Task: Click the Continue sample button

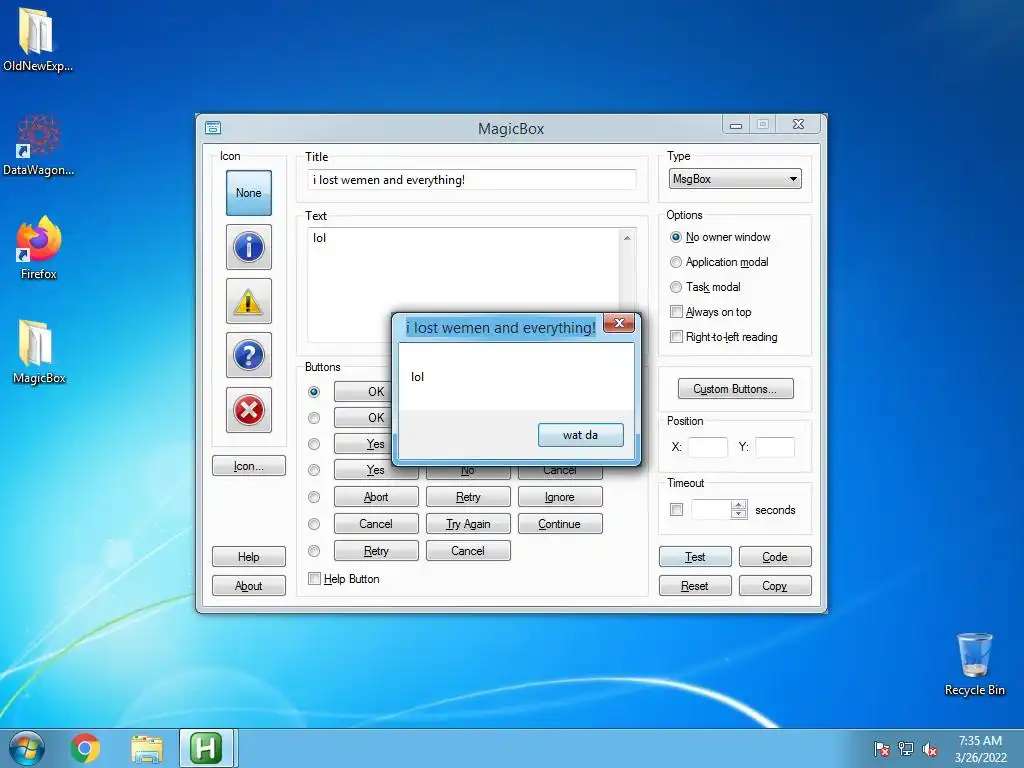Action: coord(560,524)
